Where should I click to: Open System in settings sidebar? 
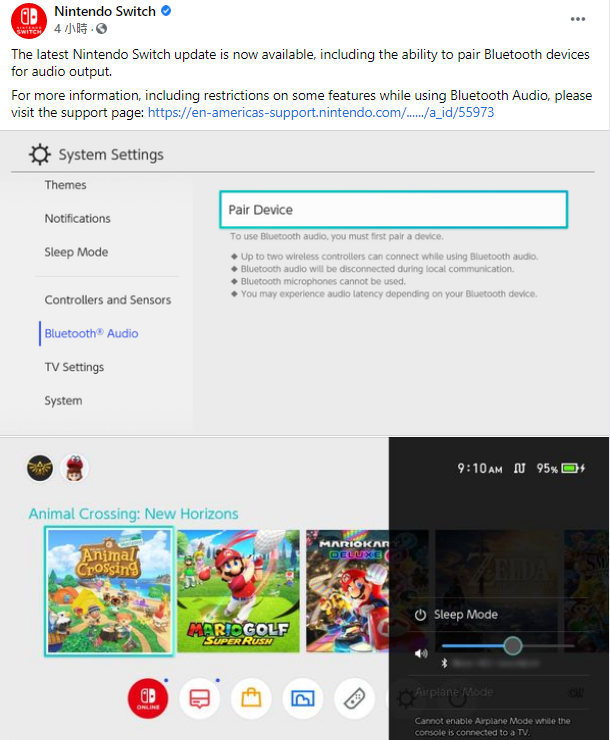pos(63,401)
